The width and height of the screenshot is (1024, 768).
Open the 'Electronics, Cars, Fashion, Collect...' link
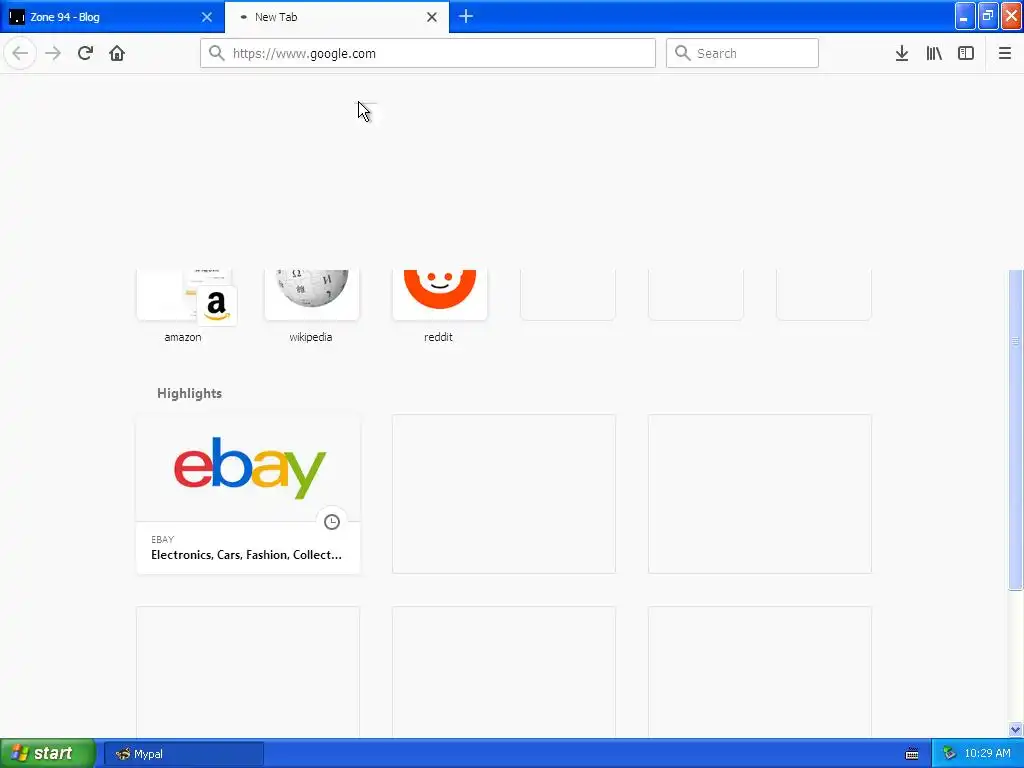click(x=246, y=554)
